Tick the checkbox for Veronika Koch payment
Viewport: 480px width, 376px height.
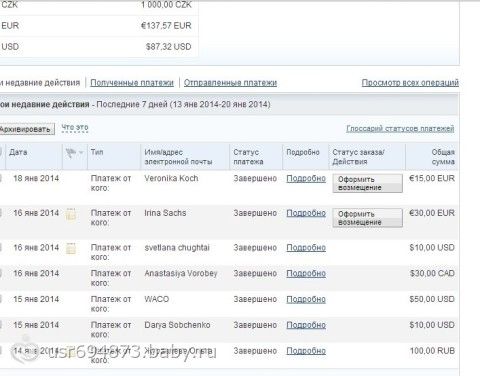(1, 179)
